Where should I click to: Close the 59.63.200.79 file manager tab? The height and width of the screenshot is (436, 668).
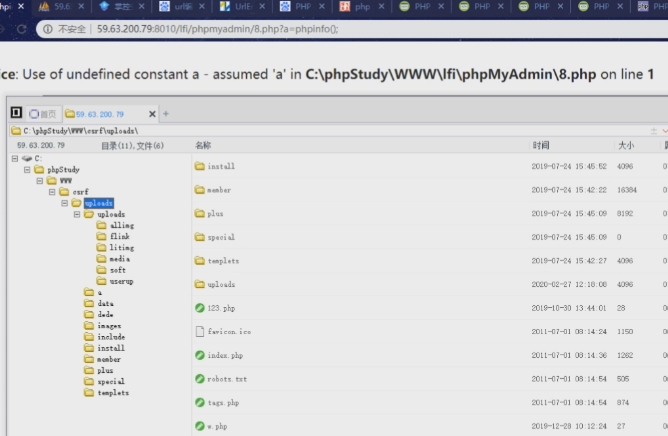(152, 114)
